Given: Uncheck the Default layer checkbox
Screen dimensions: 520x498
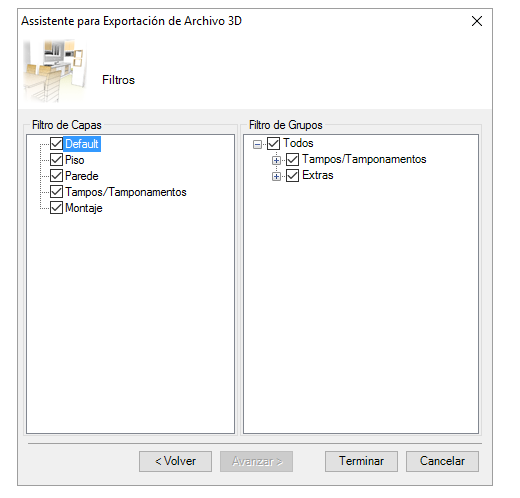Looking at the screenshot, I should click(x=56, y=144).
